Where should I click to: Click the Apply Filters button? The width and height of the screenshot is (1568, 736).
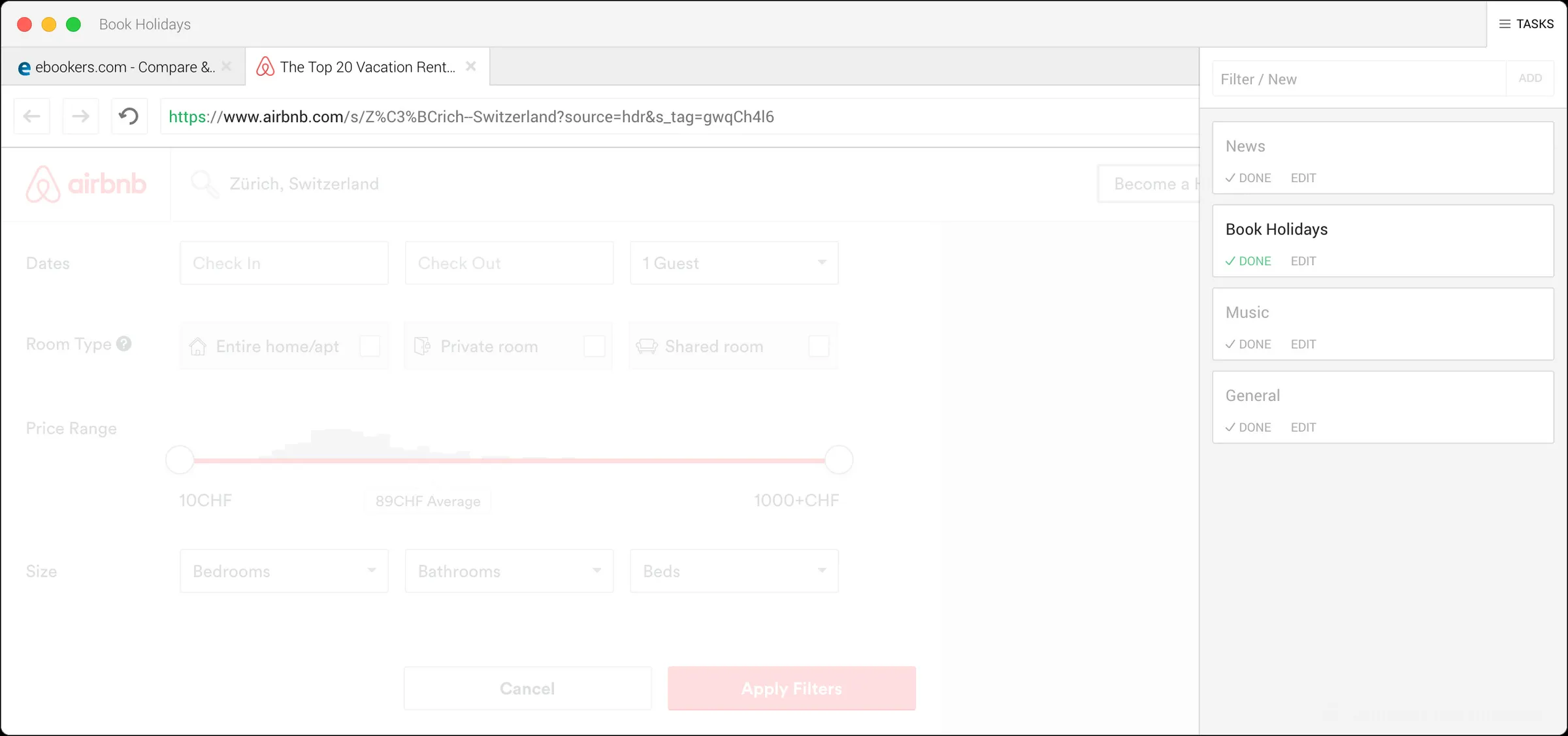coord(791,688)
